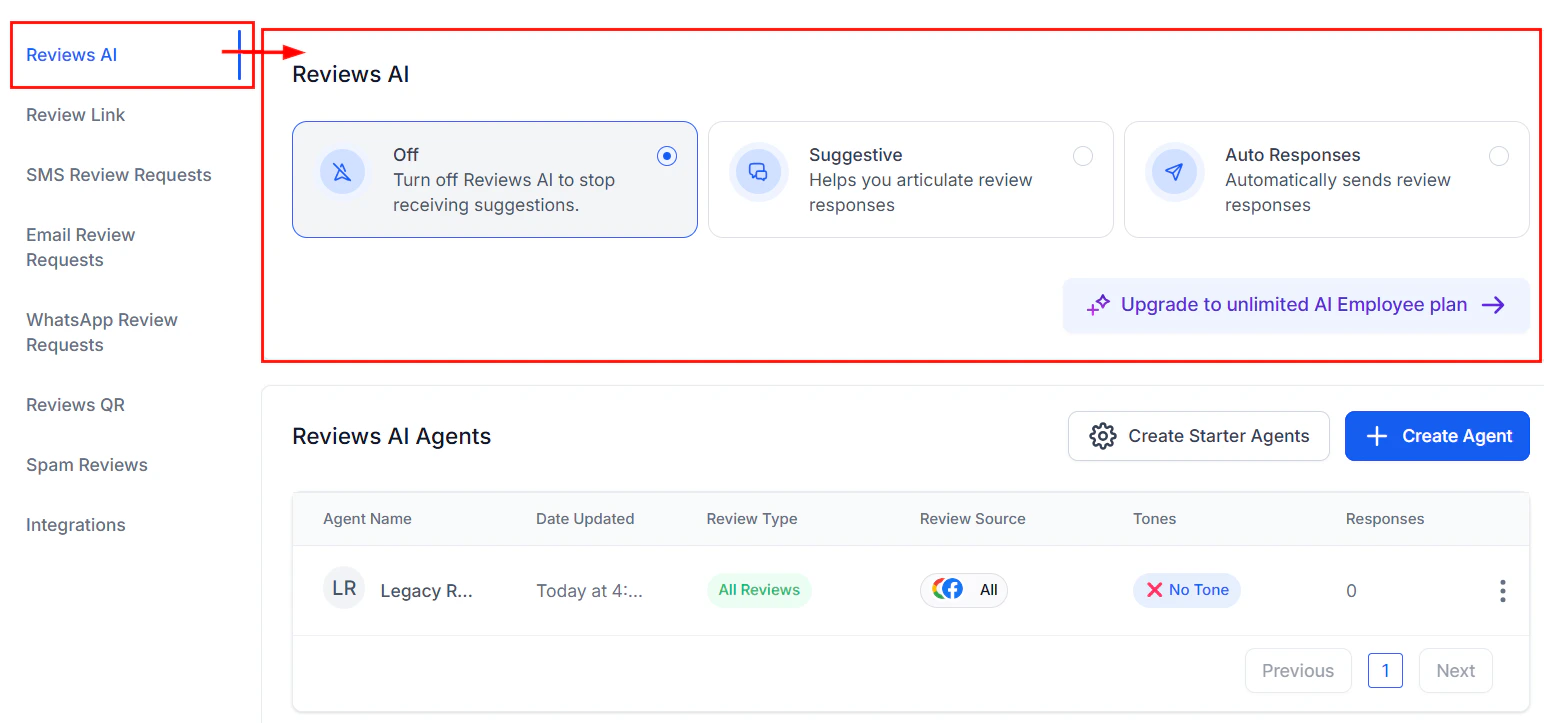Screen dimensions: 1544x723
Task: Click the chat bubble icon on Suggestive card
Action: pos(758,172)
